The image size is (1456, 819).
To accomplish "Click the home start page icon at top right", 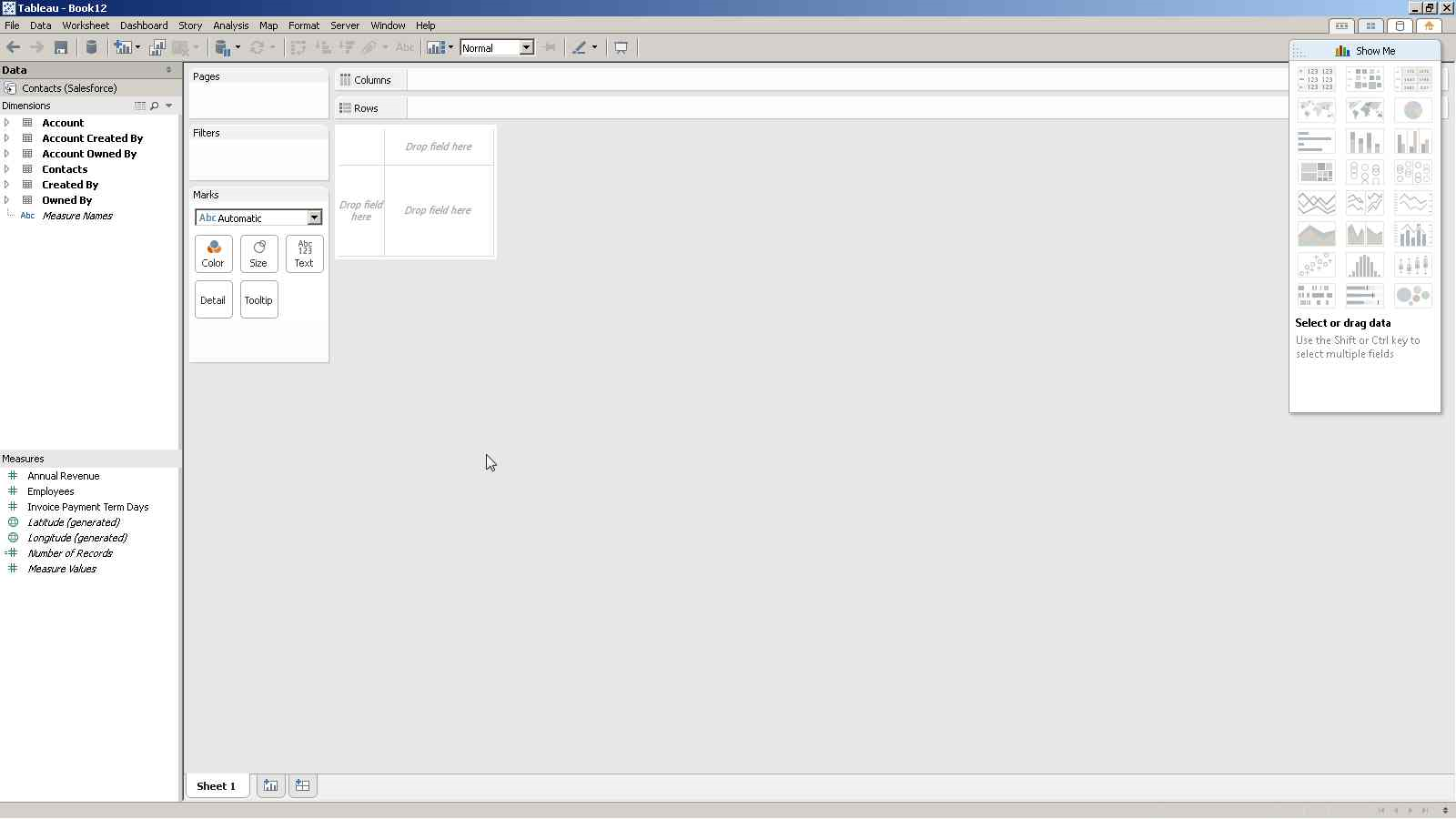I will click(1429, 25).
